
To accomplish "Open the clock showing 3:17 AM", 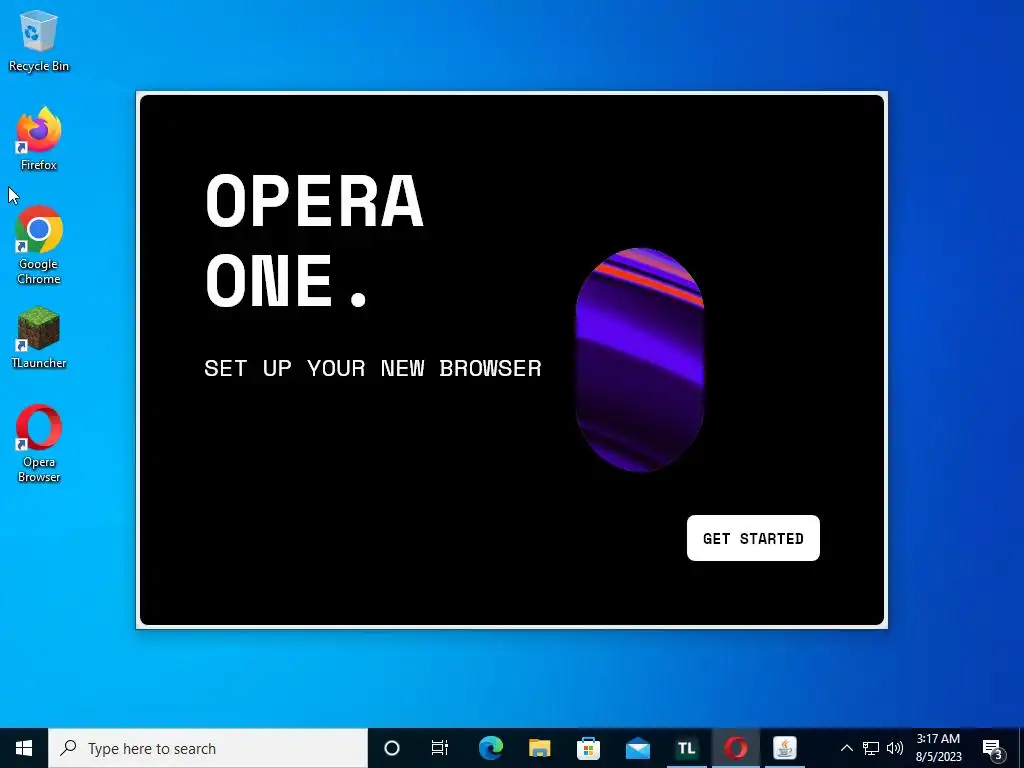I will [x=938, y=748].
